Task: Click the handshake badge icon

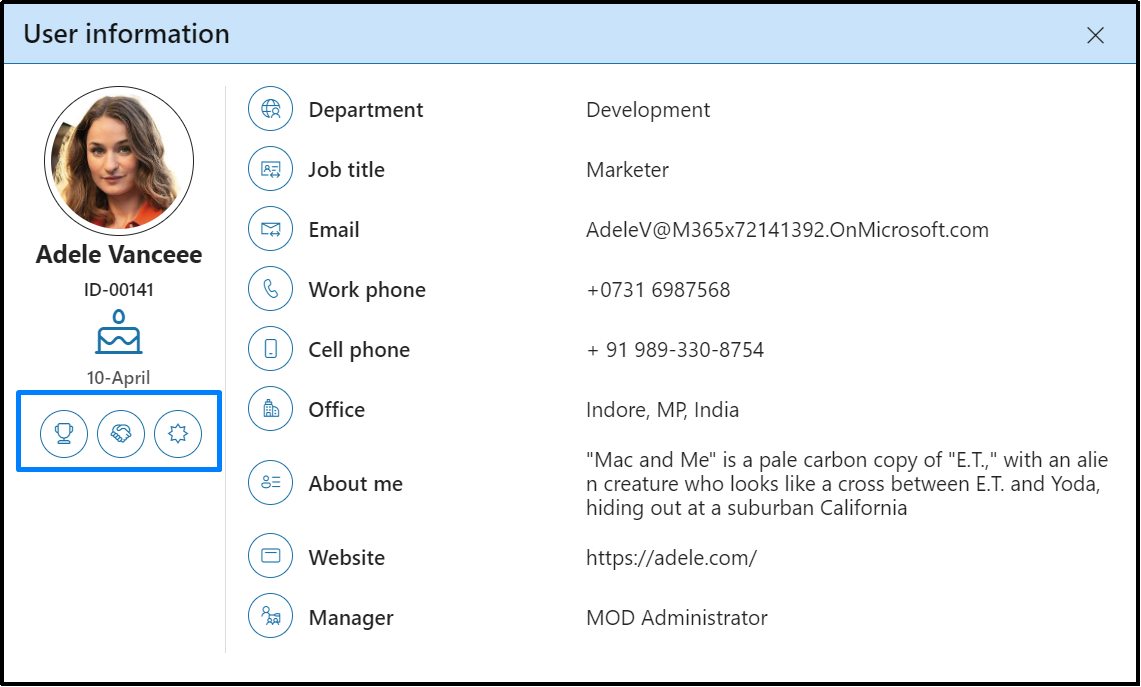Action: point(121,434)
